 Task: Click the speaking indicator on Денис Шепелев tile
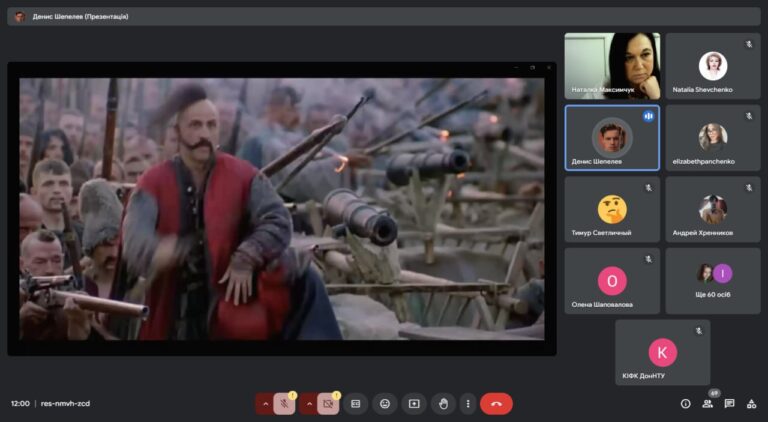(x=648, y=116)
